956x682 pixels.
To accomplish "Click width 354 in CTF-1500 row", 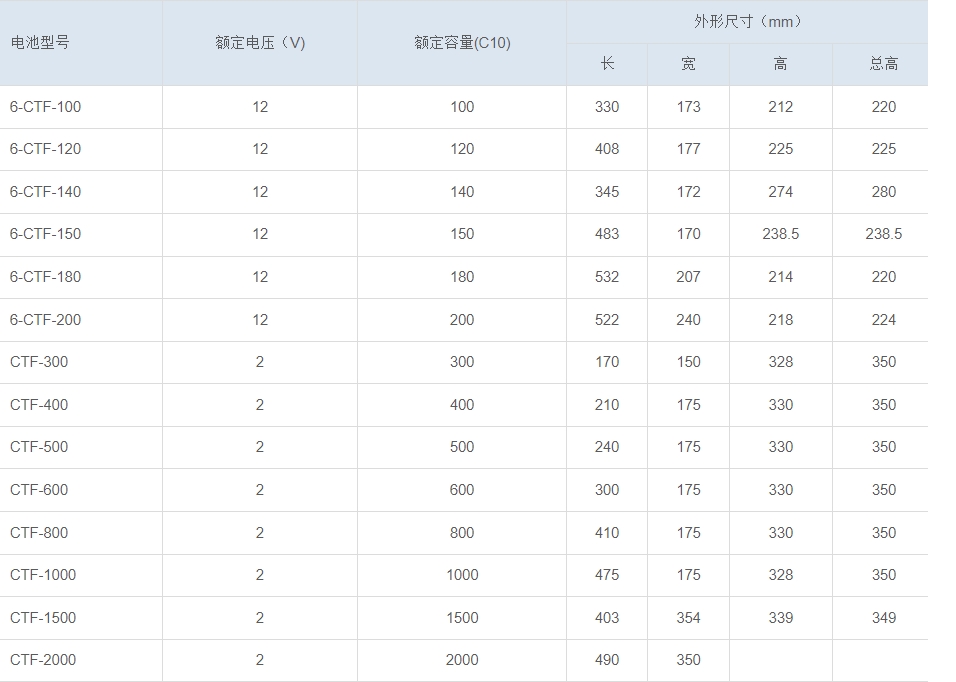I will coord(688,618).
